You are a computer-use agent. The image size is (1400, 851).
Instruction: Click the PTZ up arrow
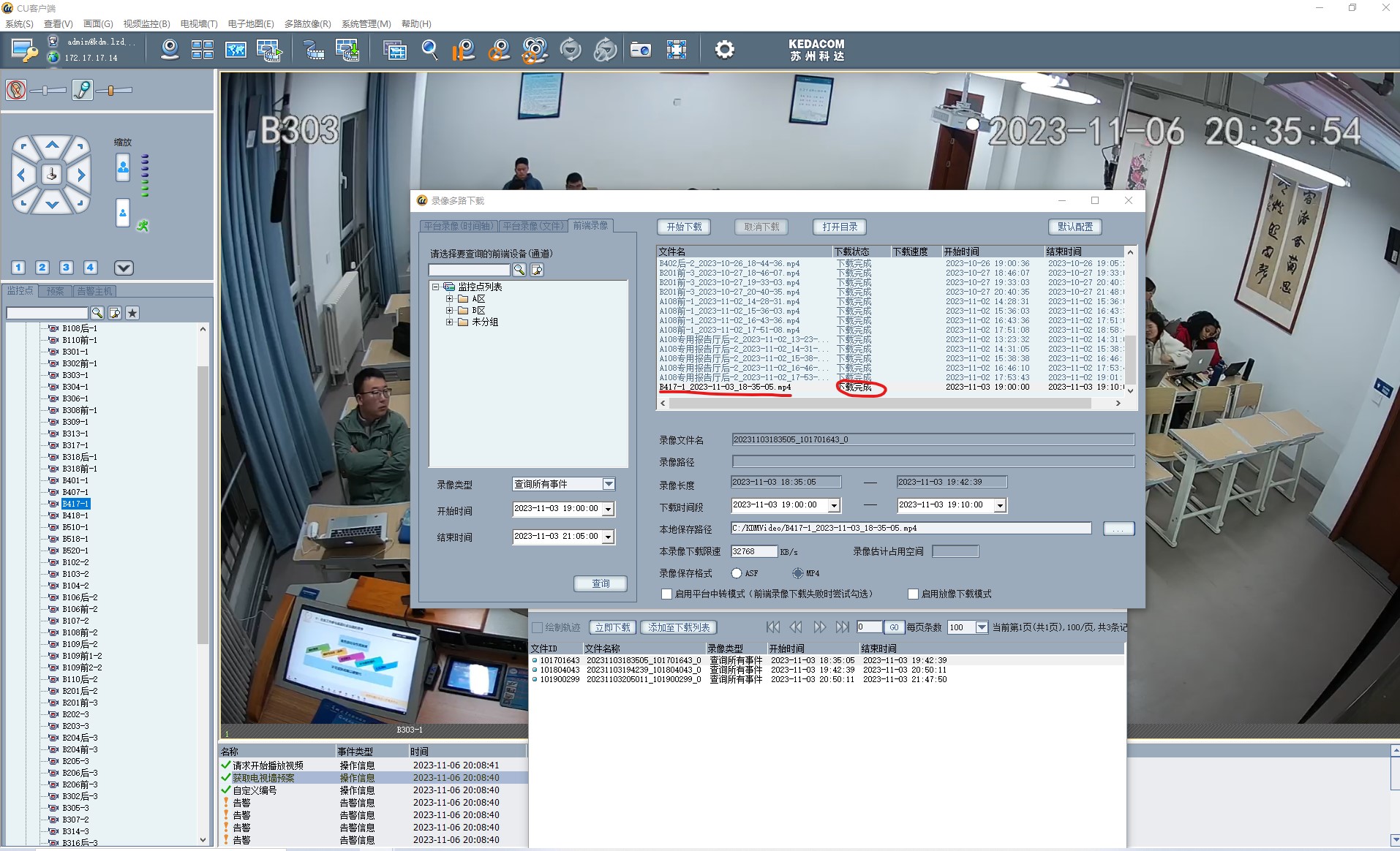tap(52, 145)
